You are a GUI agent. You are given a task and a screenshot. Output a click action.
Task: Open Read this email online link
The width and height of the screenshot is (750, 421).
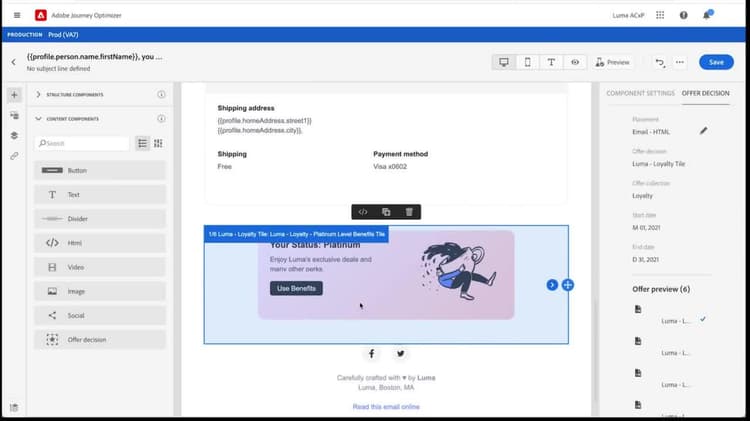point(386,407)
